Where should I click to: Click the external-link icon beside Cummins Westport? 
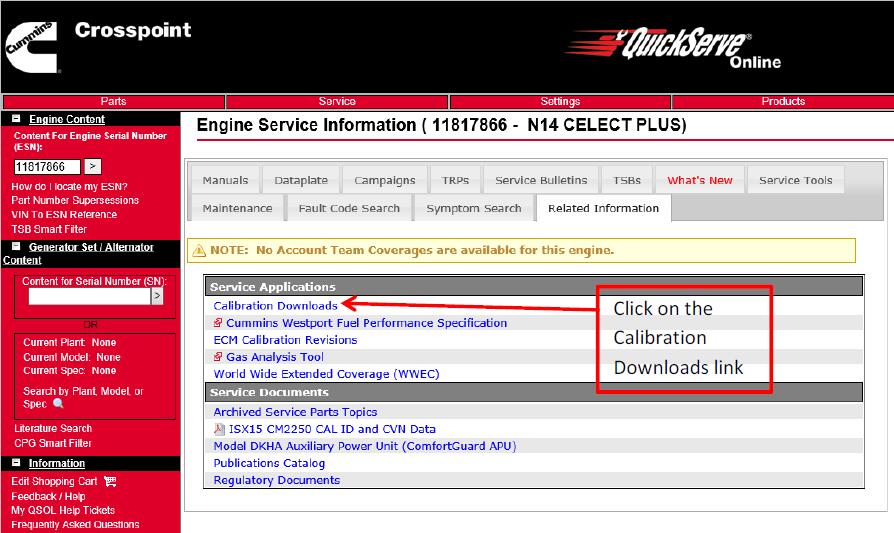tap(218, 323)
